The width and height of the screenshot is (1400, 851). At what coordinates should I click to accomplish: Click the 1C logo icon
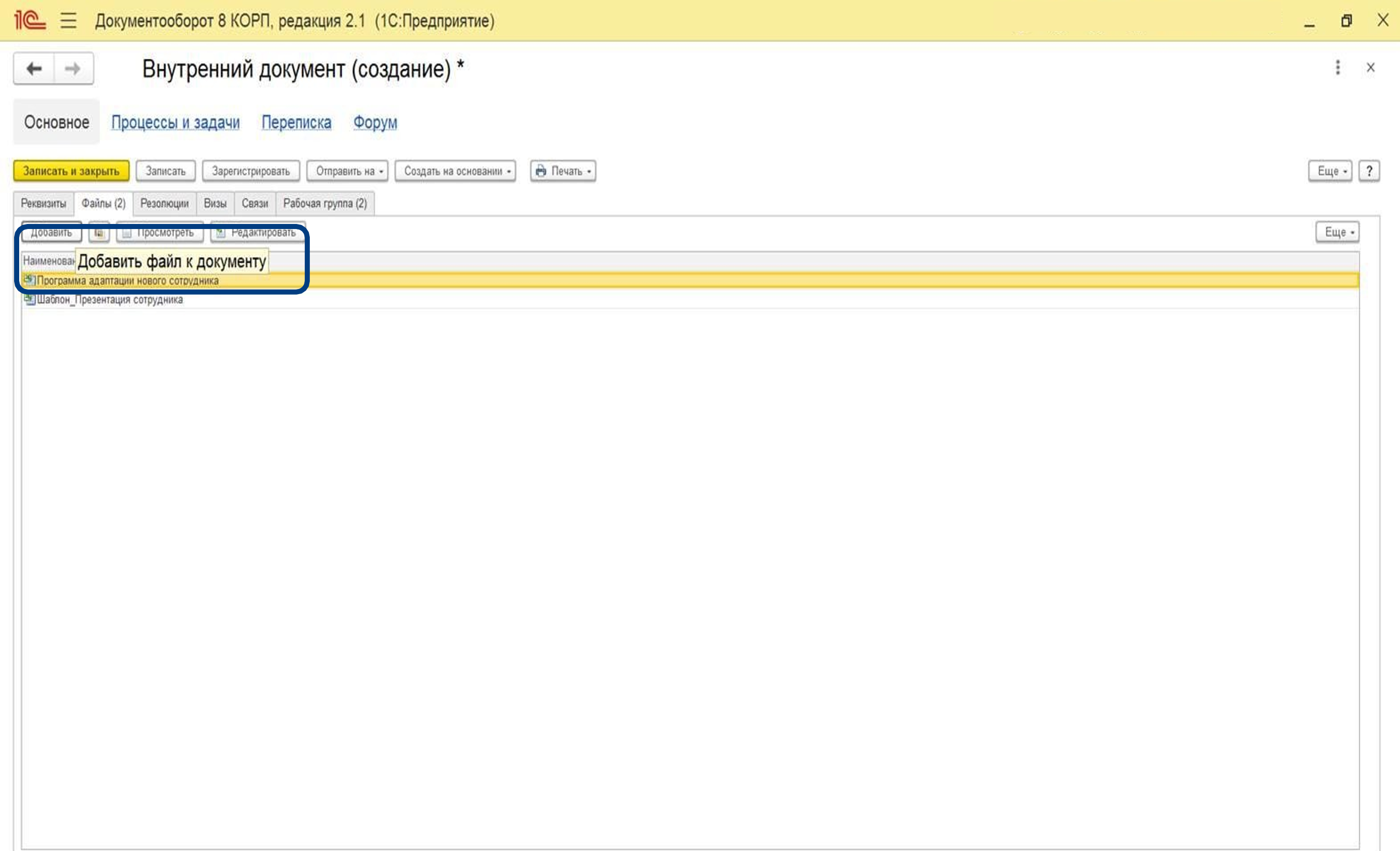[x=30, y=21]
